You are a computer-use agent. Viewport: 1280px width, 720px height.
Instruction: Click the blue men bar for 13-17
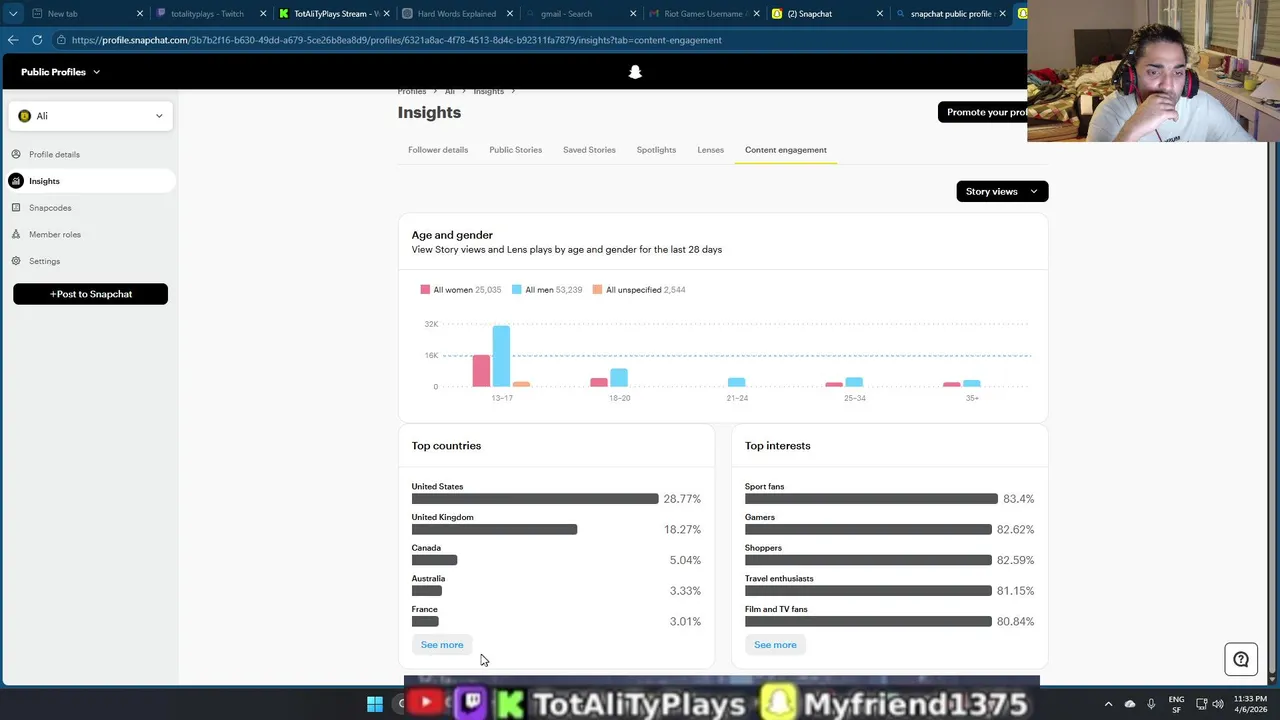point(501,356)
